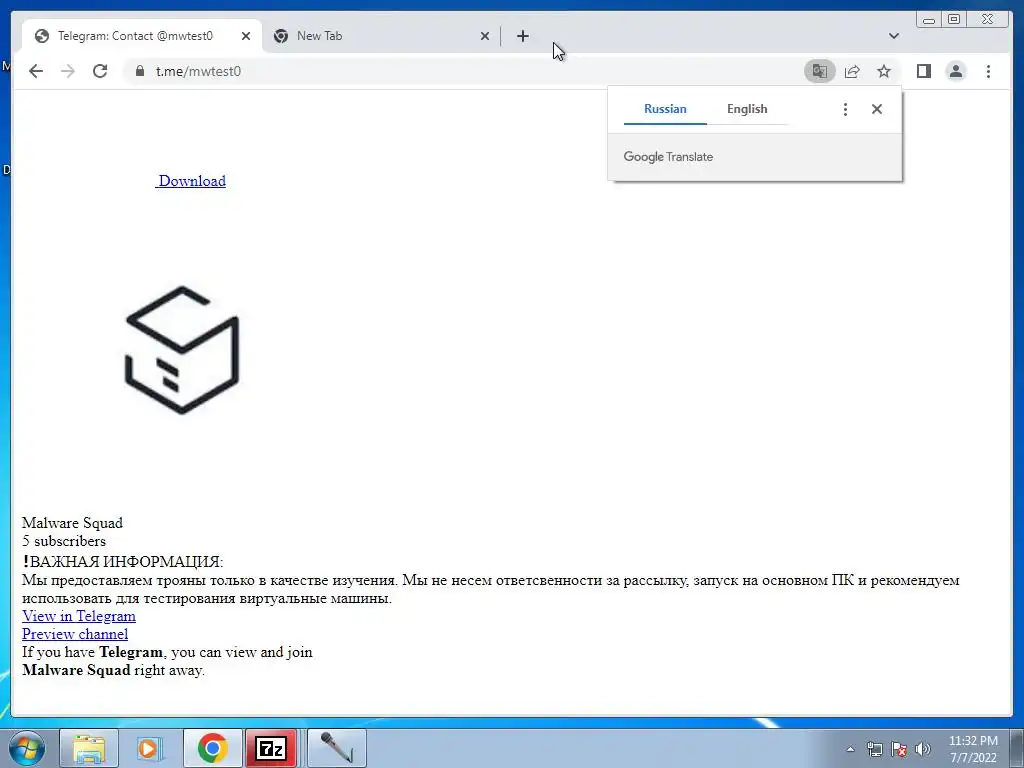Screen dimensions: 1024x768
Task: Click the microphone taskbar icon
Action: click(x=337, y=748)
